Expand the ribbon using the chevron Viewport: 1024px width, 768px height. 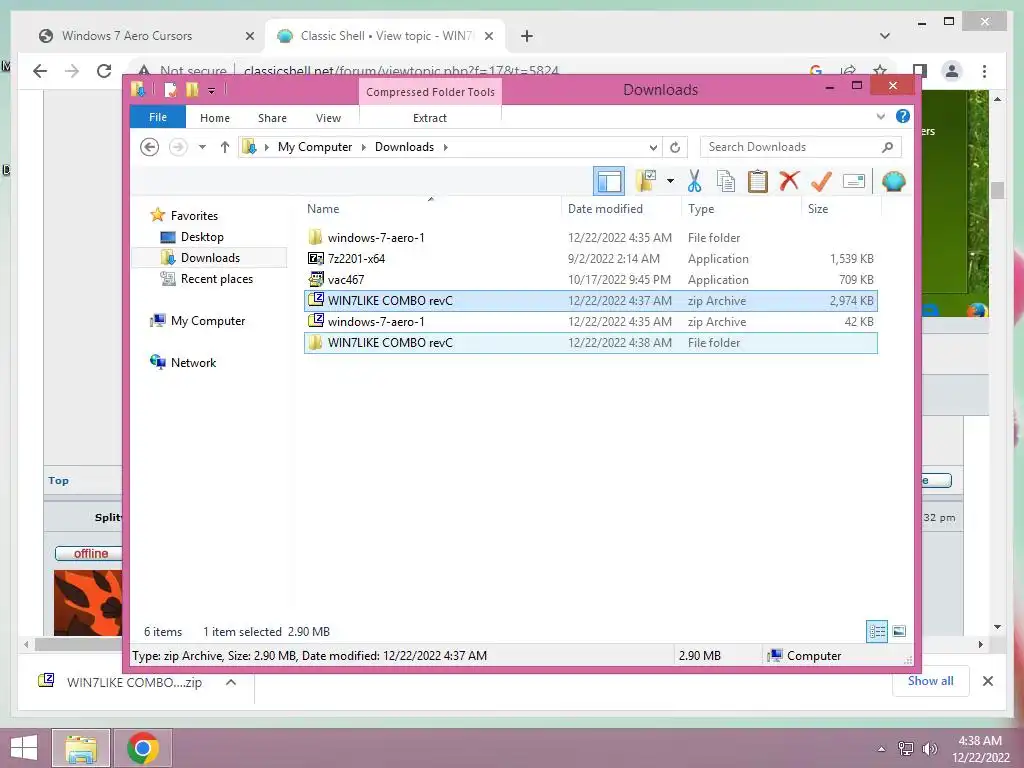coord(880,117)
